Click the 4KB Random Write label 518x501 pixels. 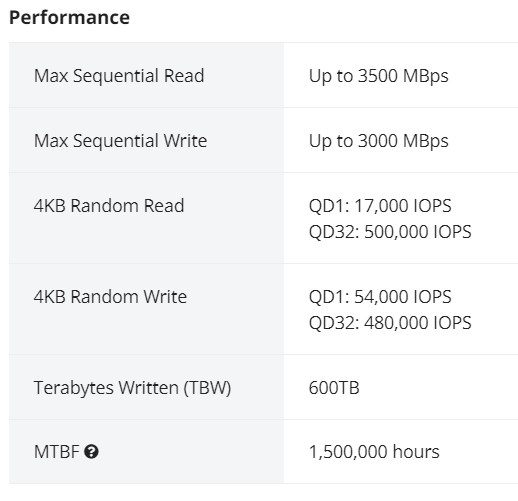(110, 296)
